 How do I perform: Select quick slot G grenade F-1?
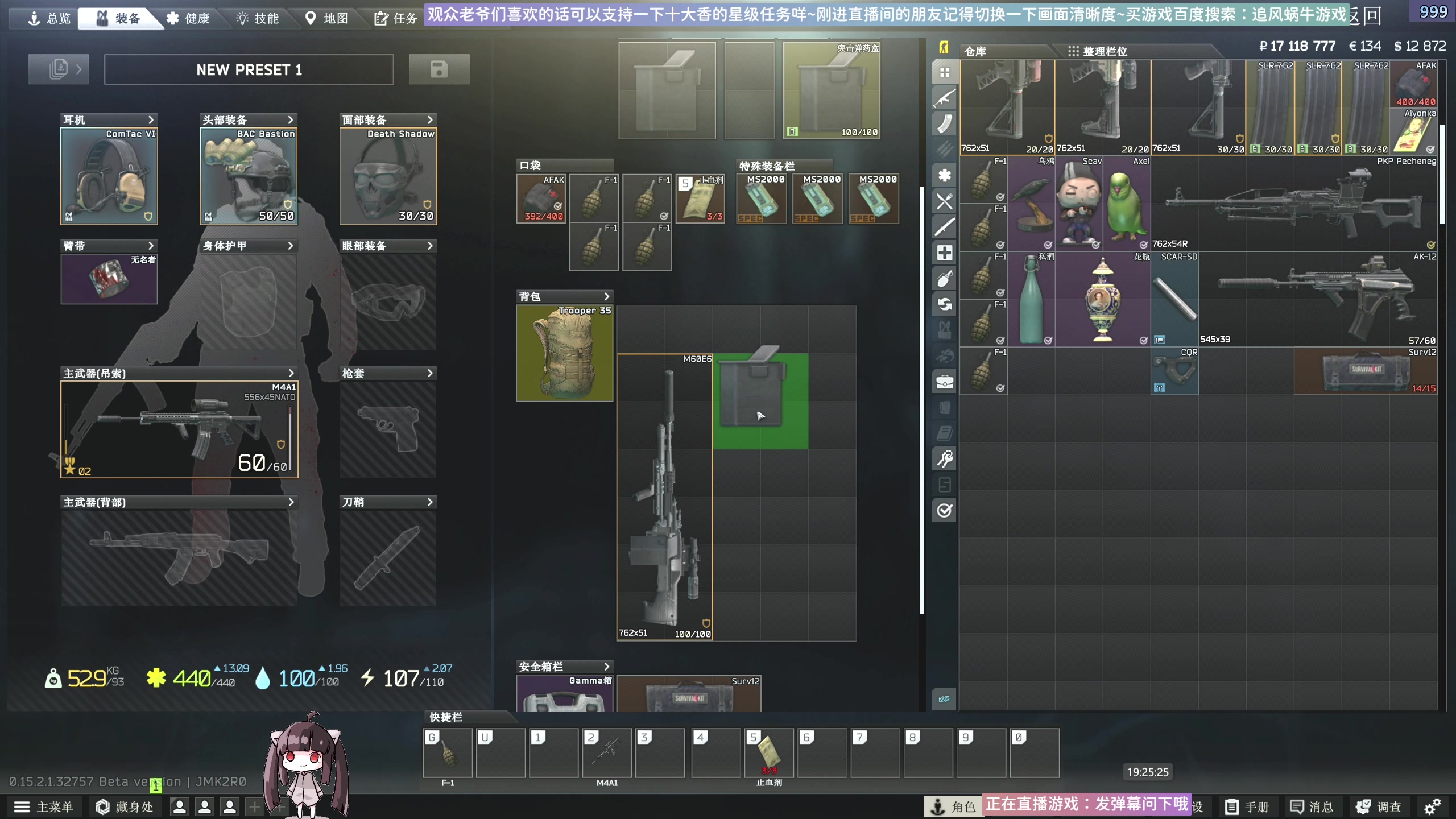448,752
